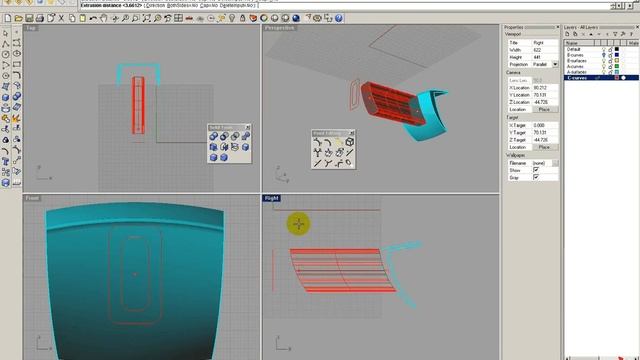The width and height of the screenshot is (640, 360).
Task: Click the padlock Lock objects icon
Action: click(242, 18)
